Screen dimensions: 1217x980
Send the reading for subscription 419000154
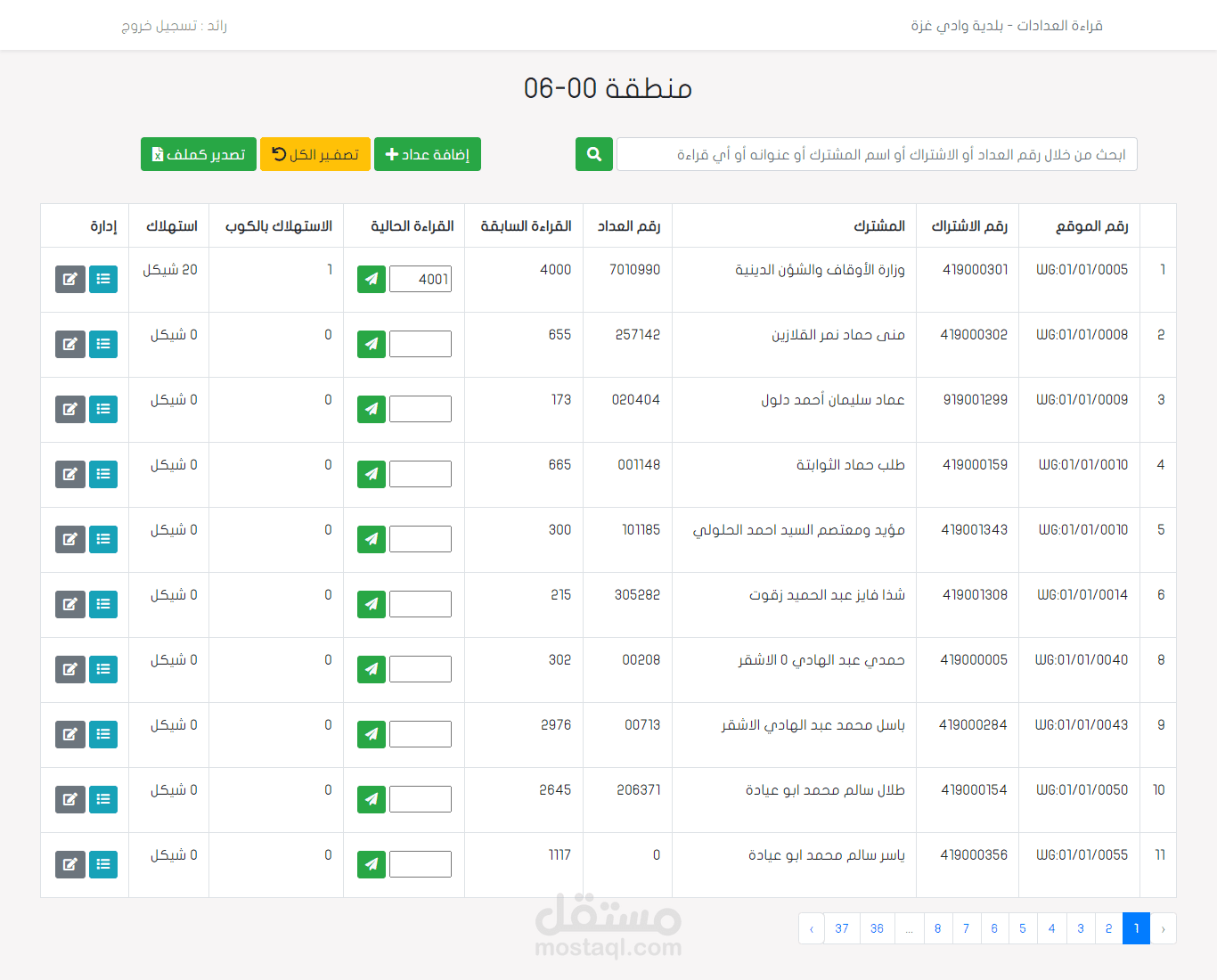tap(372, 799)
